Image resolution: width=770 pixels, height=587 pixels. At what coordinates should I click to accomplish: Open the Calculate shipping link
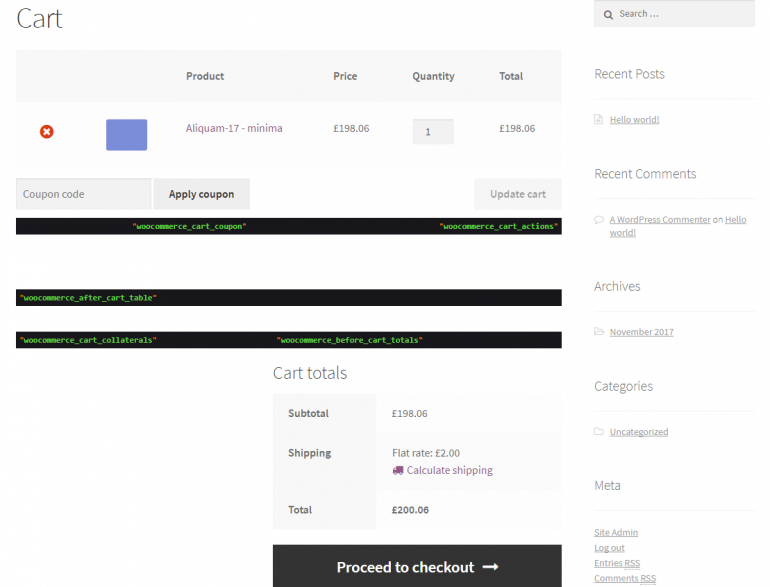pyautogui.click(x=449, y=470)
